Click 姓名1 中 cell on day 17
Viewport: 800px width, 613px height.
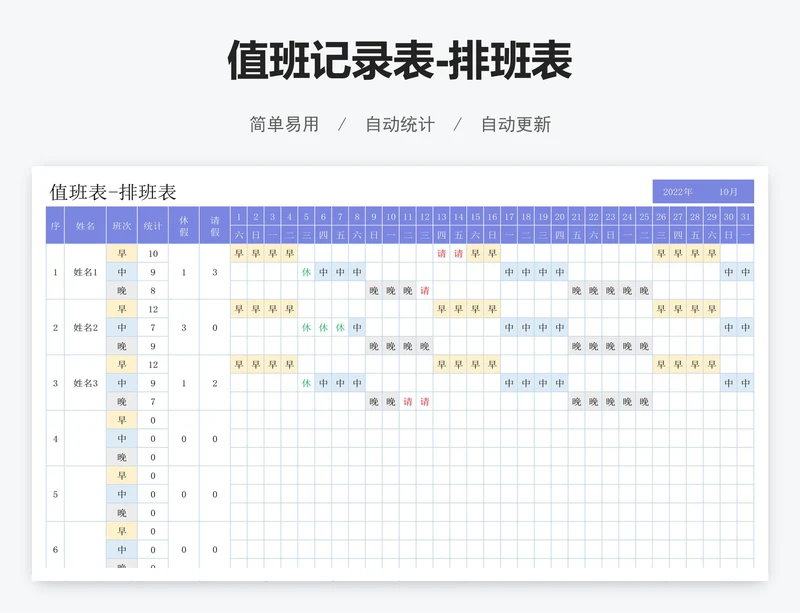pyautogui.click(x=509, y=272)
